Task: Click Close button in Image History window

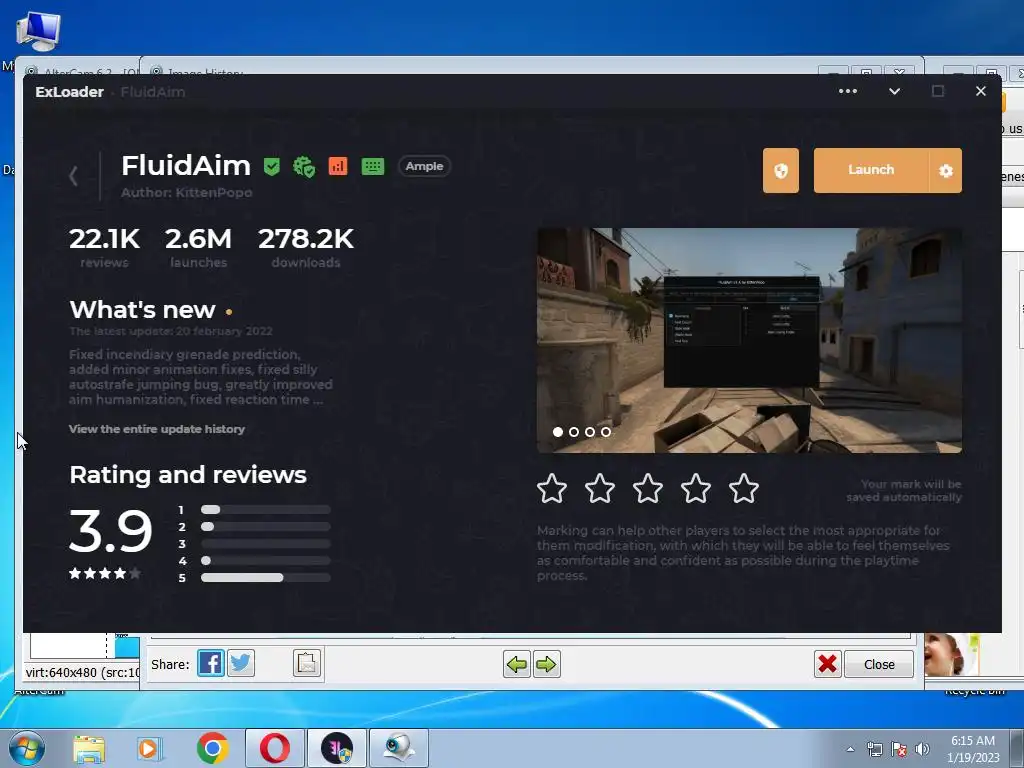Action: click(879, 664)
